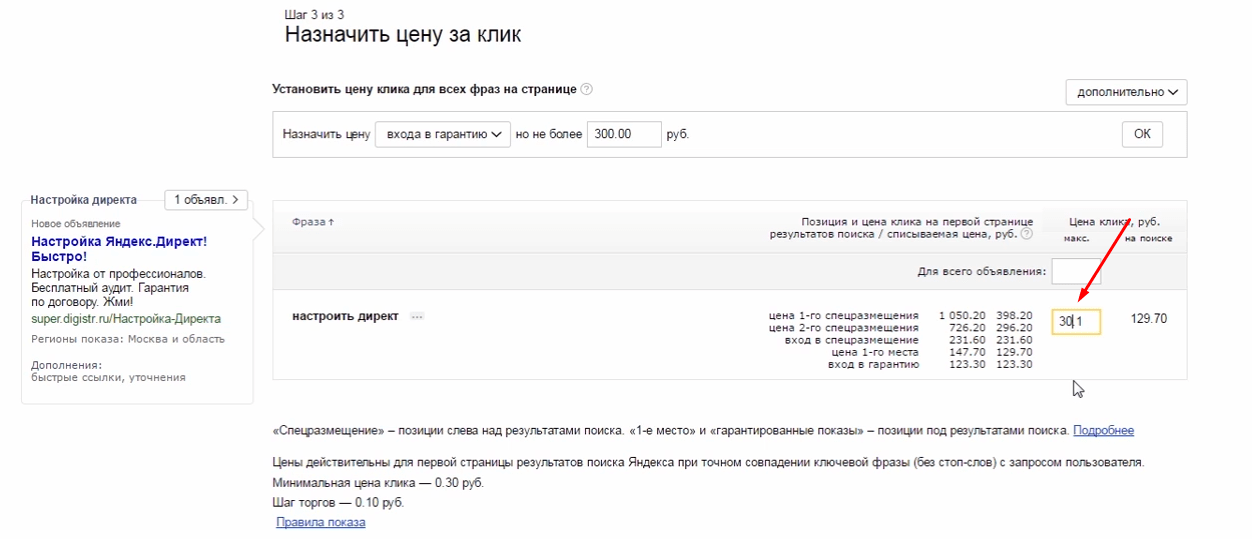Screen dimensions: 1252x539
Task: Select the 1 050.20 first special placement price
Action: (961, 316)
